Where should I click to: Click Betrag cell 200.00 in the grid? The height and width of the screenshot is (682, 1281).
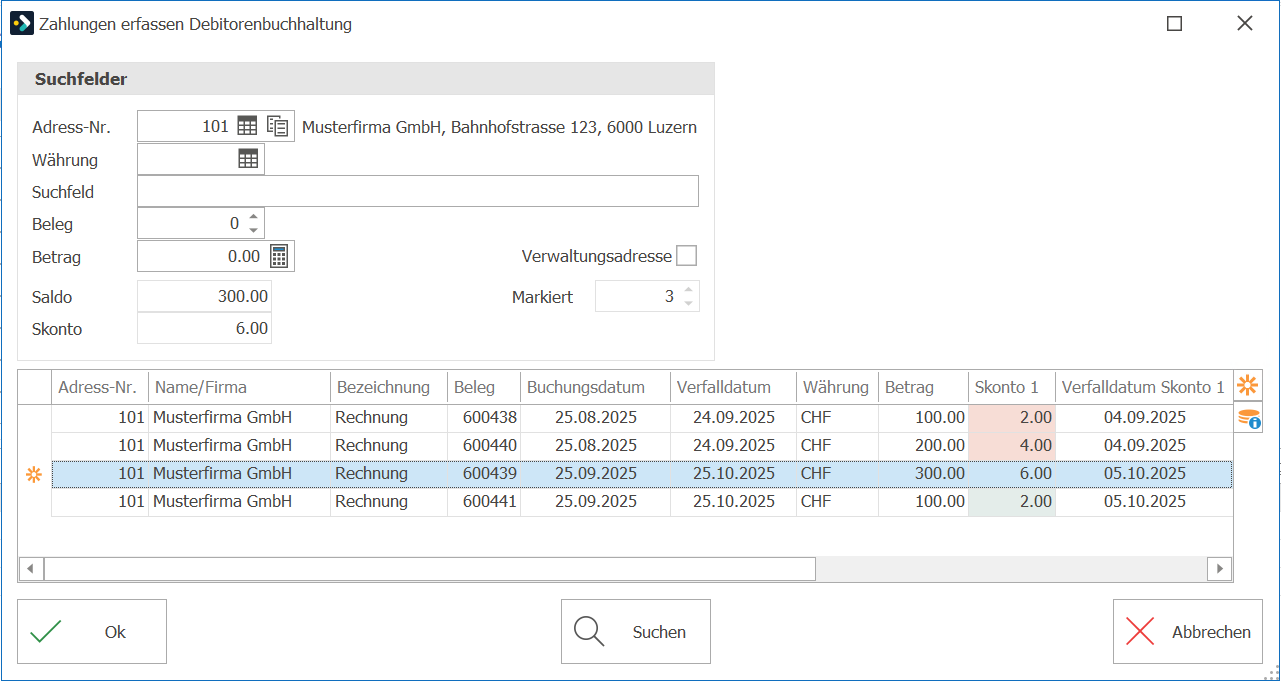point(923,446)
